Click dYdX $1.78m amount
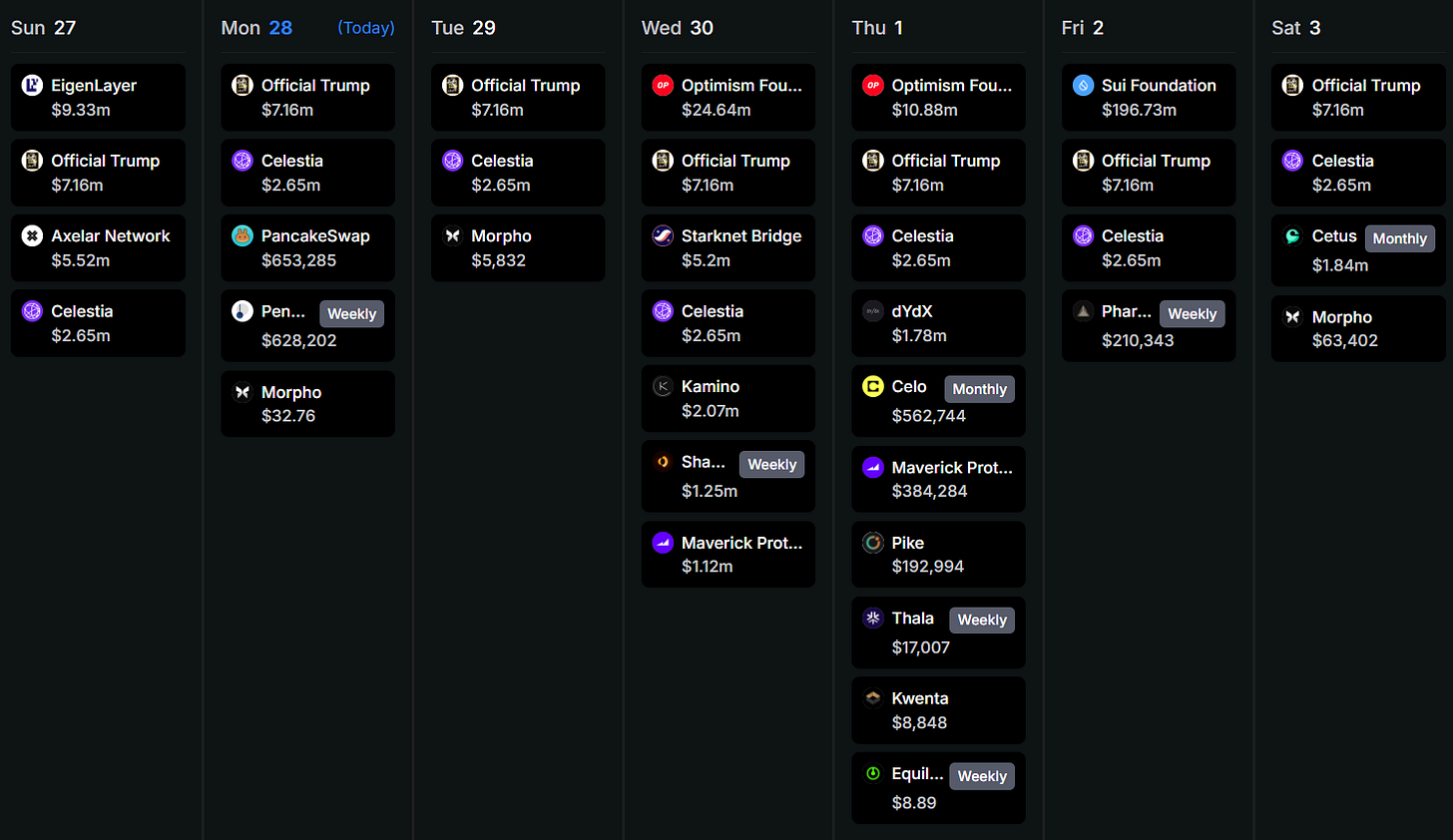Screen dimensions: 1453x840 (x=919, y=335)
